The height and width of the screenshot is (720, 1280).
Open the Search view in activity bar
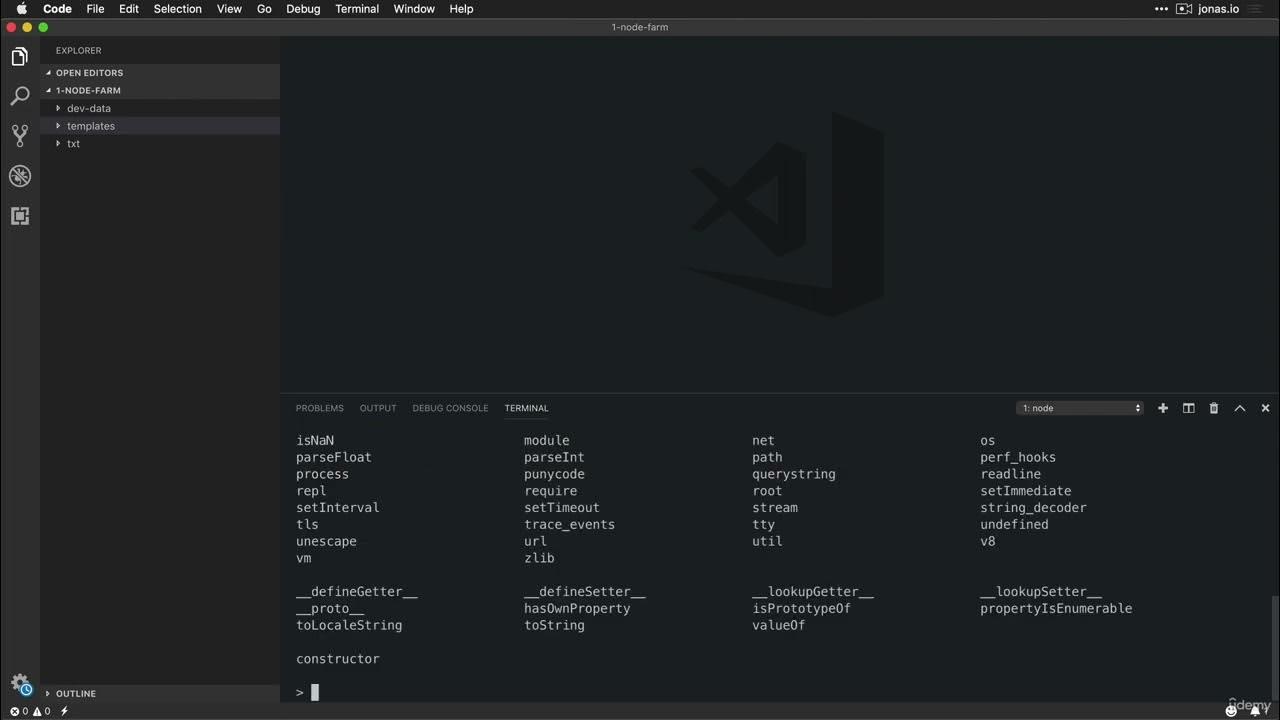[20, 96]
